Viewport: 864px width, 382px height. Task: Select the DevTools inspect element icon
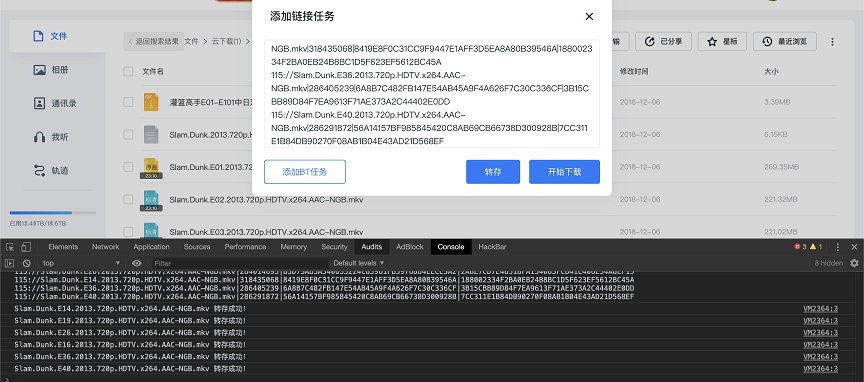[9, 247]
